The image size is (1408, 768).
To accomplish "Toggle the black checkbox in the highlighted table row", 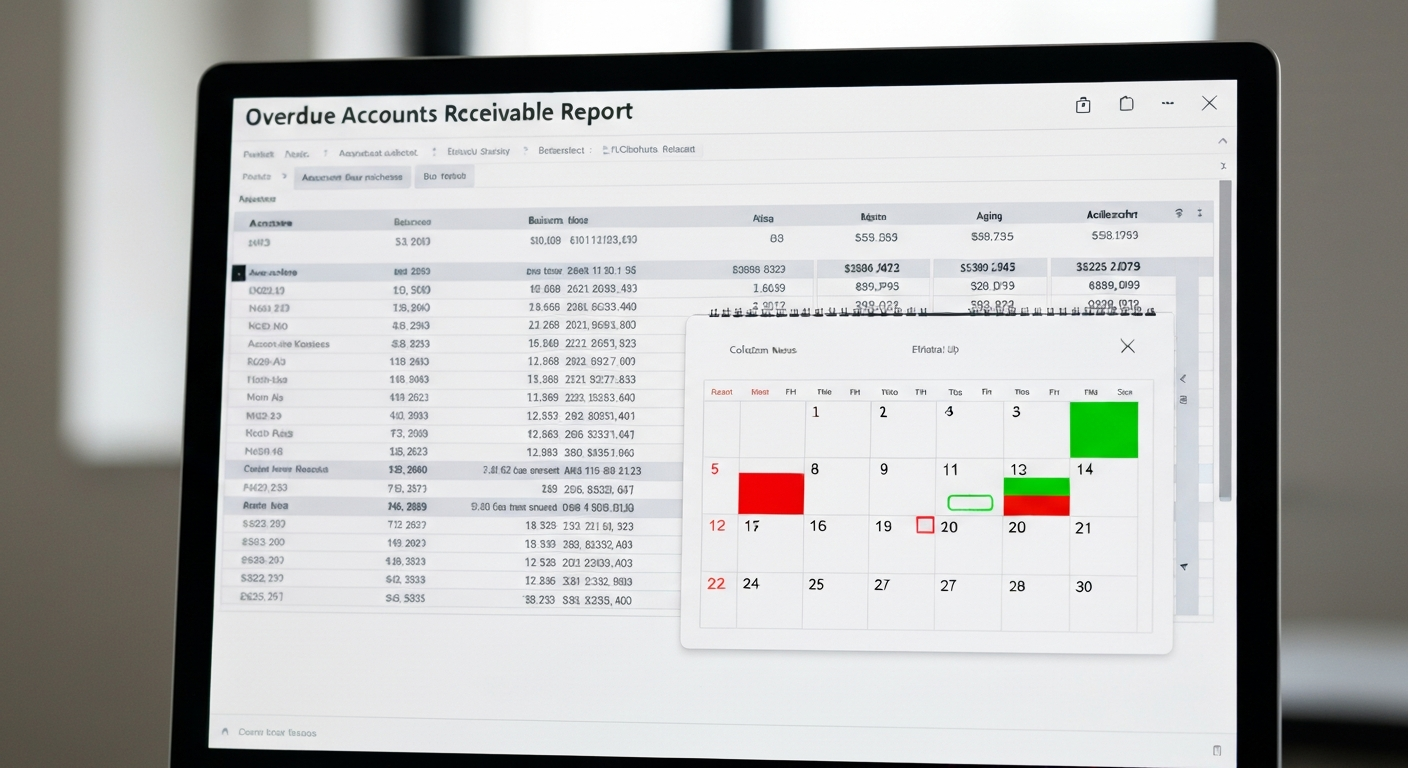I will pos(238,272).
